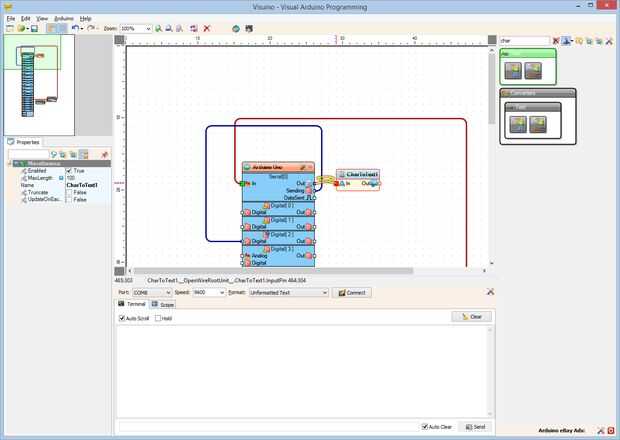Toggle the Hold checkbox
The width and height of the screenshot is (620, 440).
click(x=158, y=318)
